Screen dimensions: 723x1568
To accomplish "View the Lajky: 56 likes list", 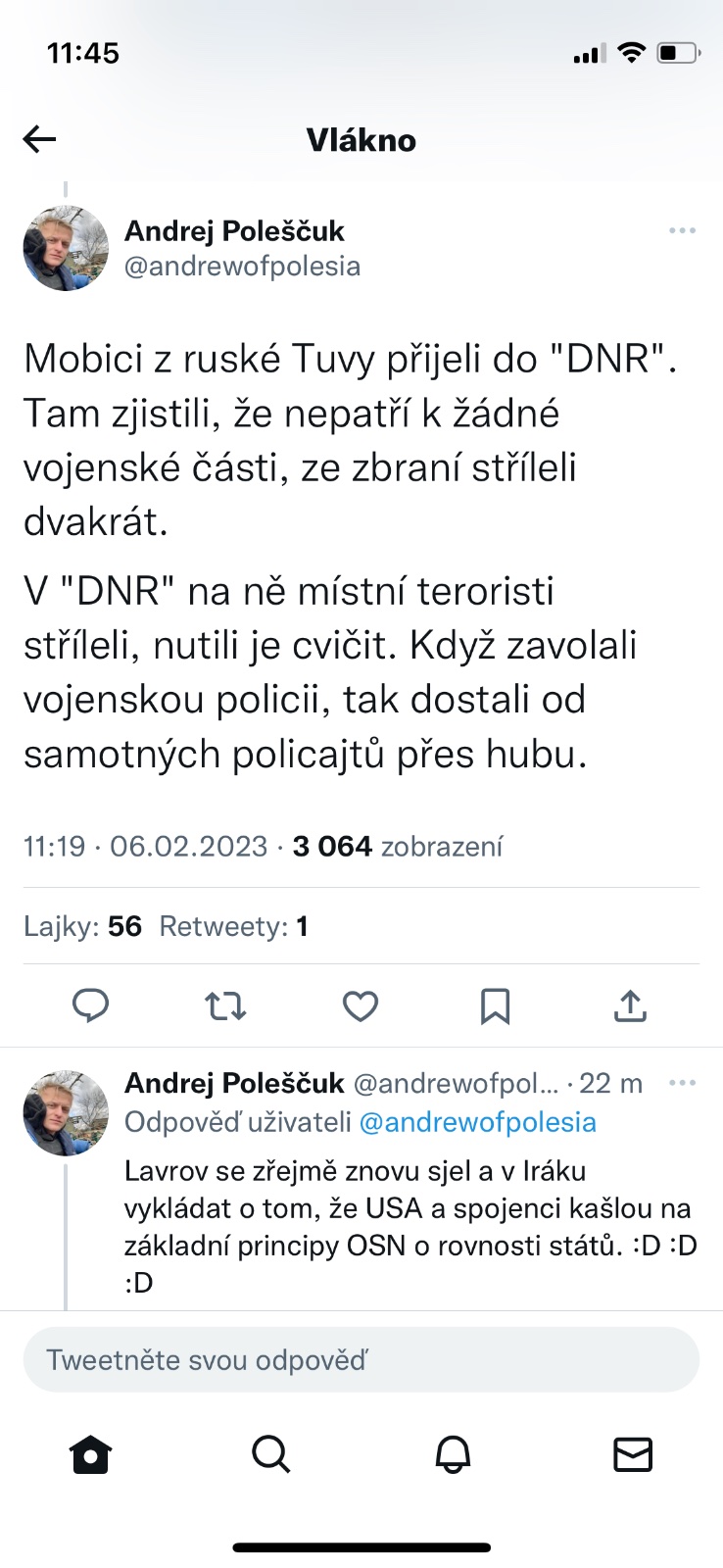I will (83, 926).
